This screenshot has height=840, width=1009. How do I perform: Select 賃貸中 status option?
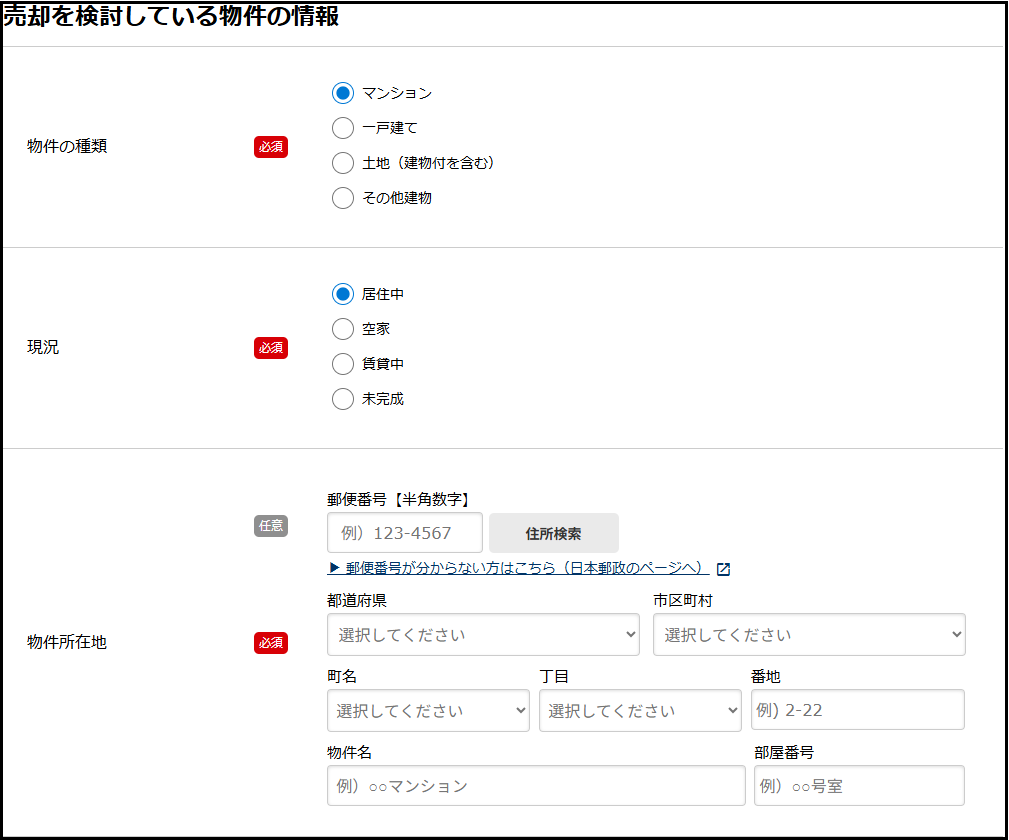(343, 364)
